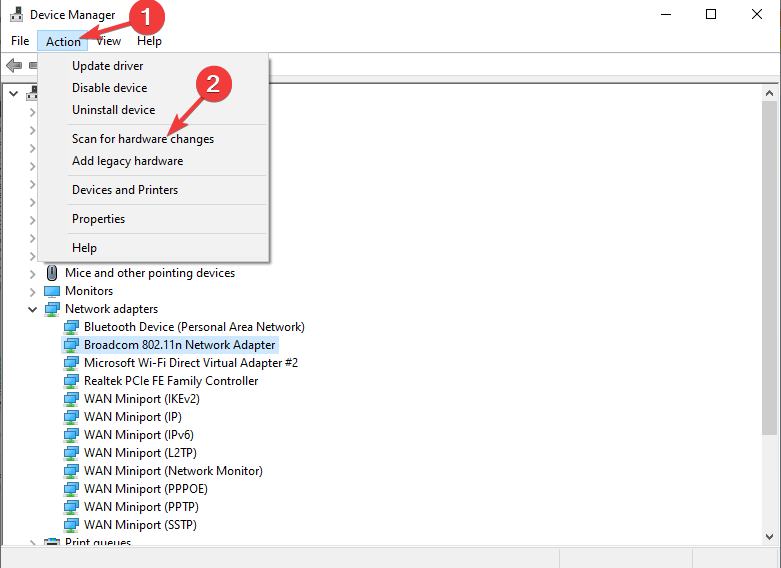The image size is (781, 568).
Task: Select Scan for hardware changes
Action: [x=143, y=139]
